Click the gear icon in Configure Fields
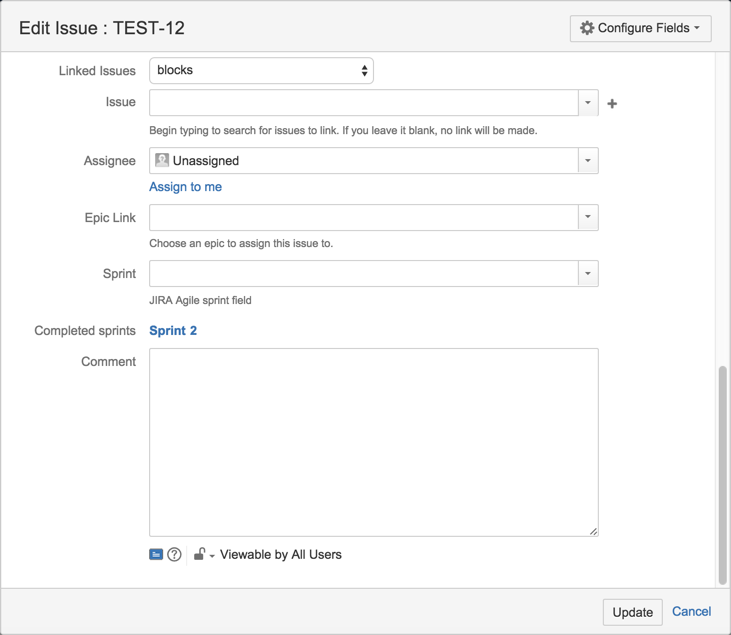This screenshot has width=731, height=635. [x=587, y=28]
